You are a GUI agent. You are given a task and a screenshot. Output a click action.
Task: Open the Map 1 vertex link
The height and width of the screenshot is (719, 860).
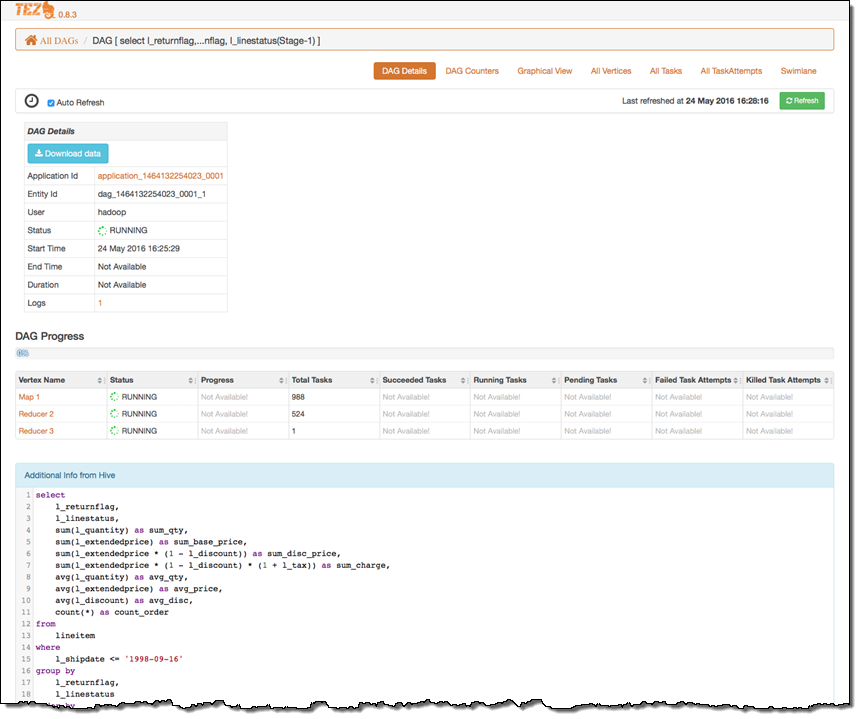(29, 397)
